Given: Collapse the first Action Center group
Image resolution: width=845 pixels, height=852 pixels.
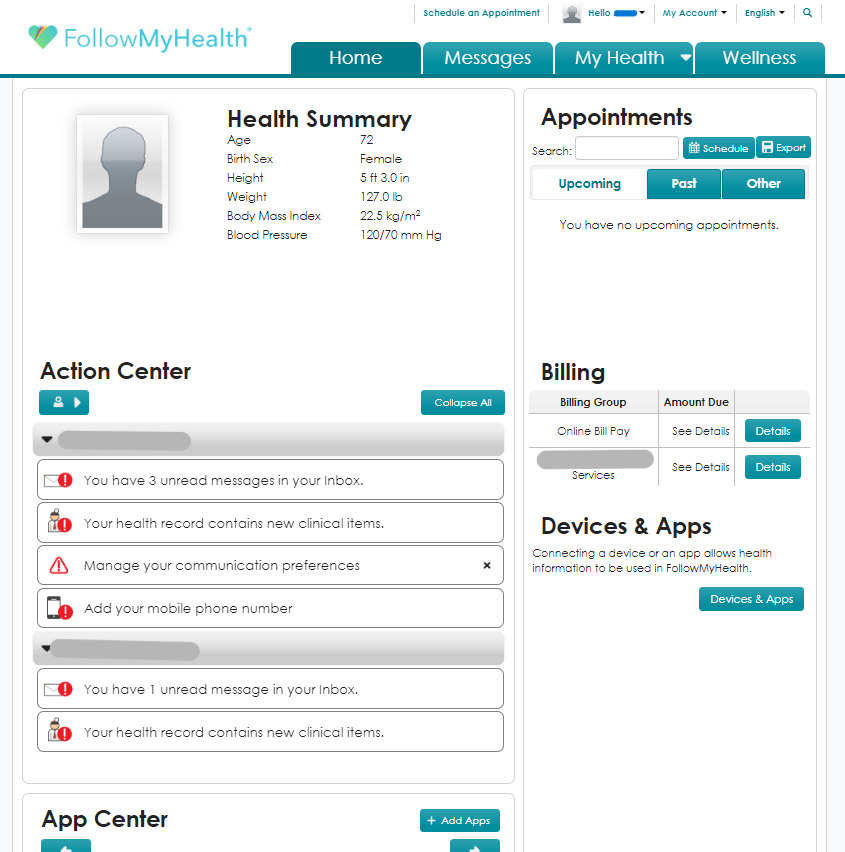Looking at the screenshot, I should coord(47,439).
